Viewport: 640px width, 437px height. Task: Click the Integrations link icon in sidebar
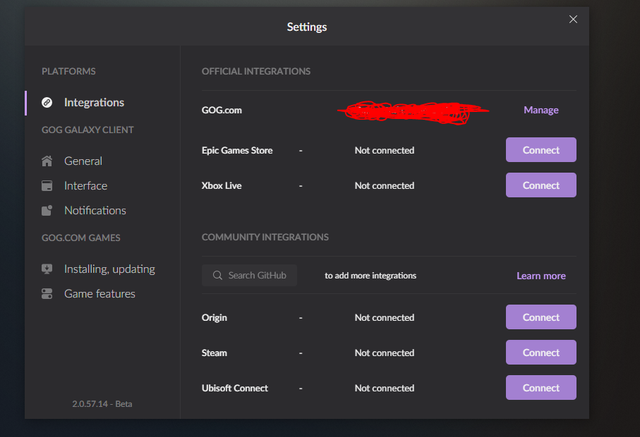pos(47,102)
